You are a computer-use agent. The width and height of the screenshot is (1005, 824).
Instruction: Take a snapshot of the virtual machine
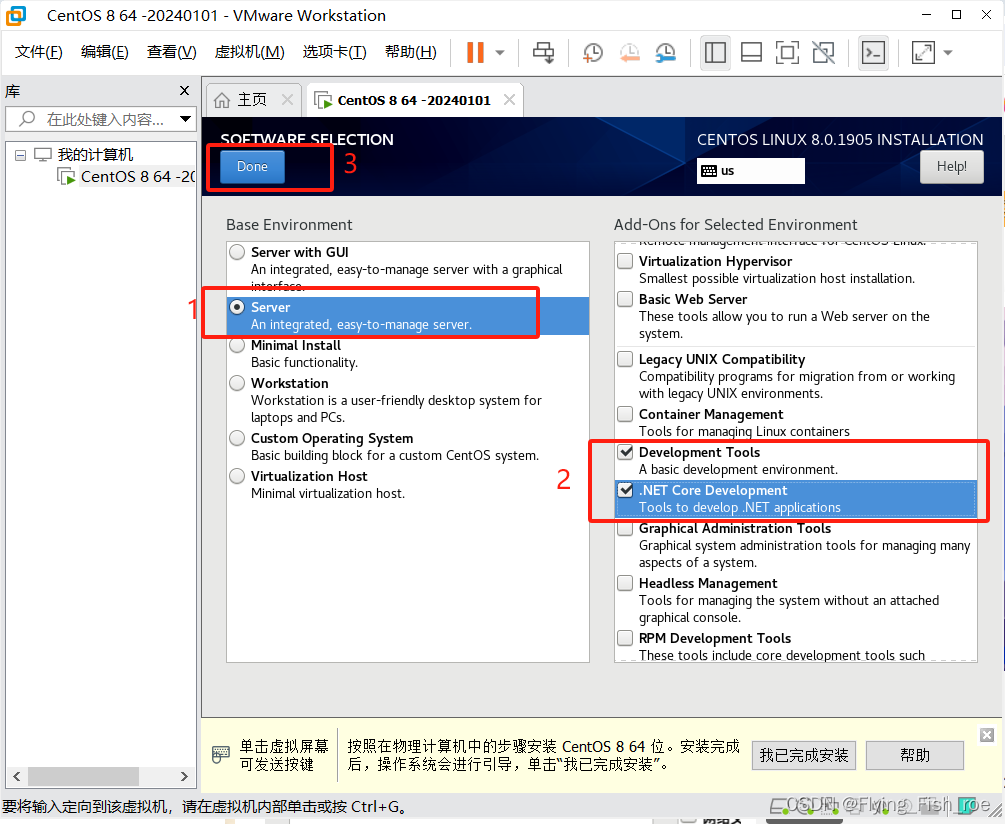pos(592,52)
